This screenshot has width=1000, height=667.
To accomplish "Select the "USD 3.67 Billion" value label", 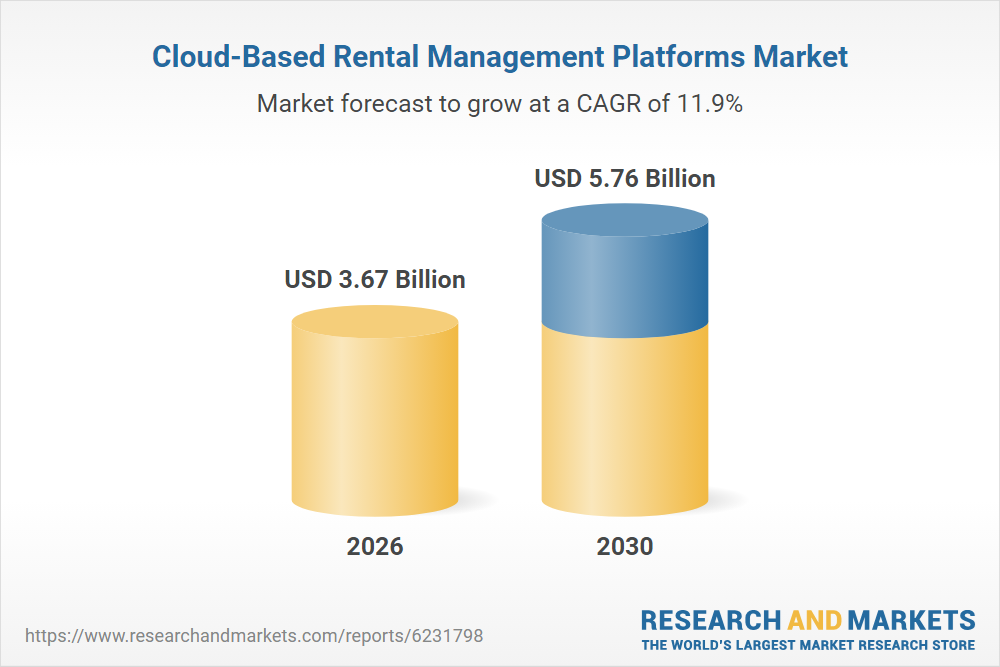I will [x=375, y=279].
